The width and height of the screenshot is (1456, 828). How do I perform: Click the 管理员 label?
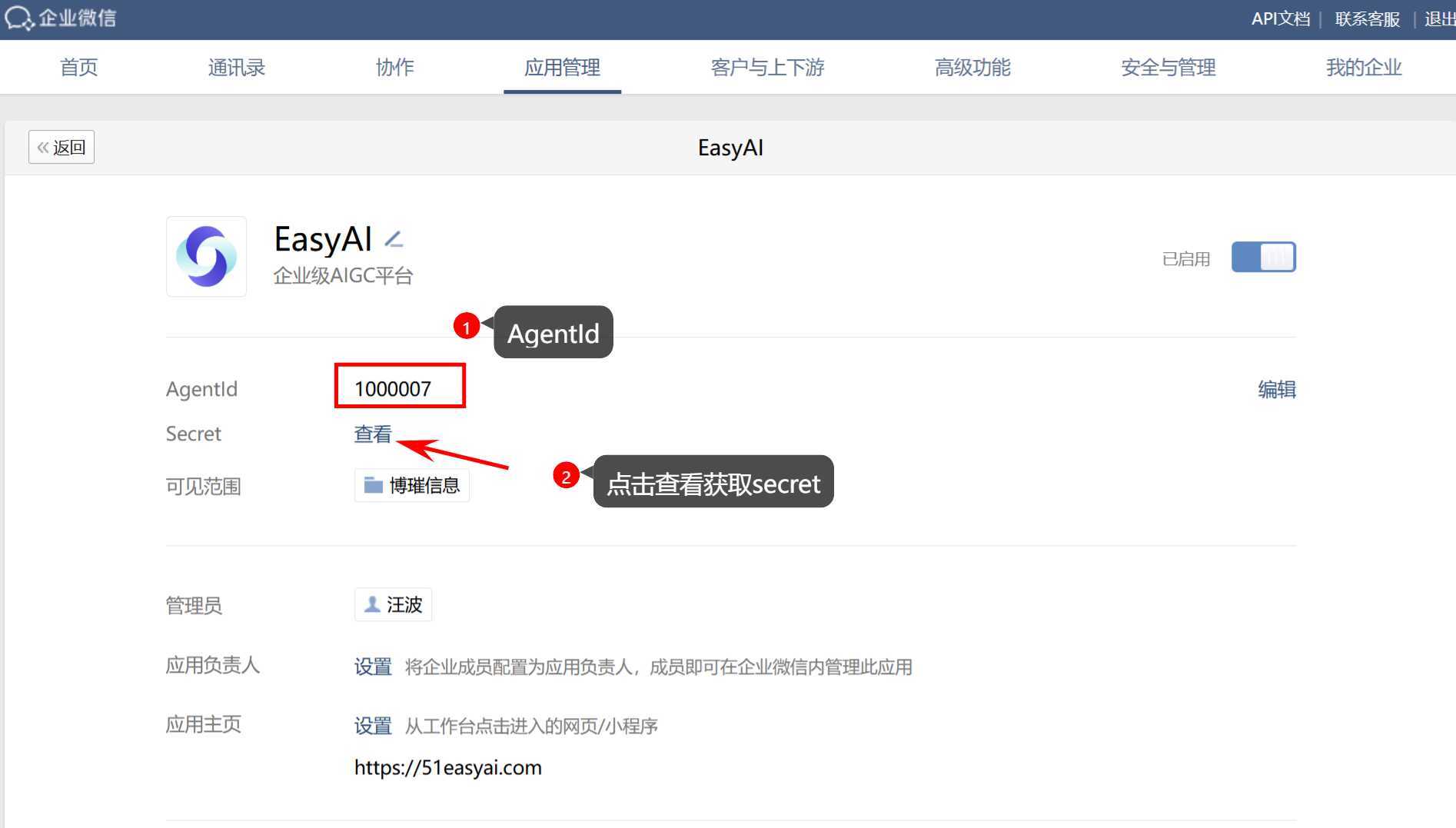(x=194, y=606)
